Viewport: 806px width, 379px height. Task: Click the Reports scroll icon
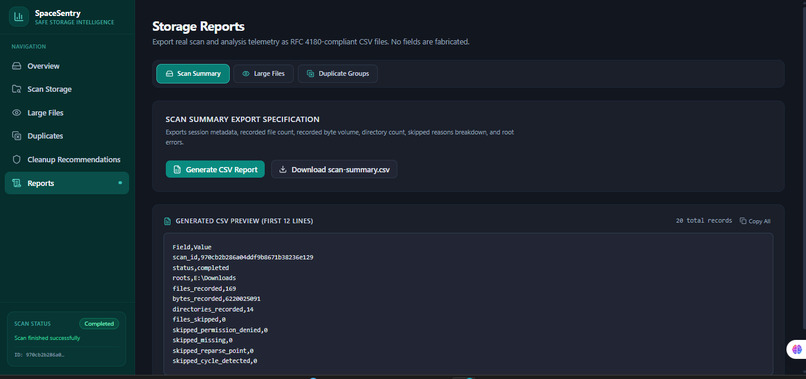(17, 183)
